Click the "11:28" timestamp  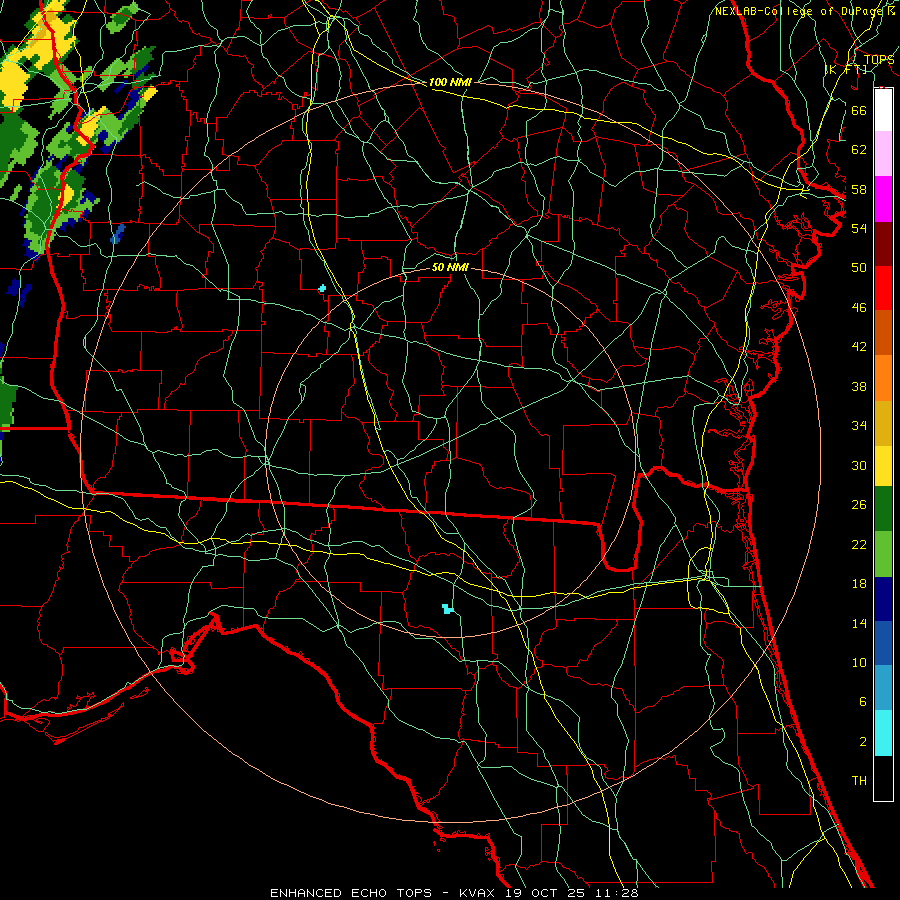point(618,893)
